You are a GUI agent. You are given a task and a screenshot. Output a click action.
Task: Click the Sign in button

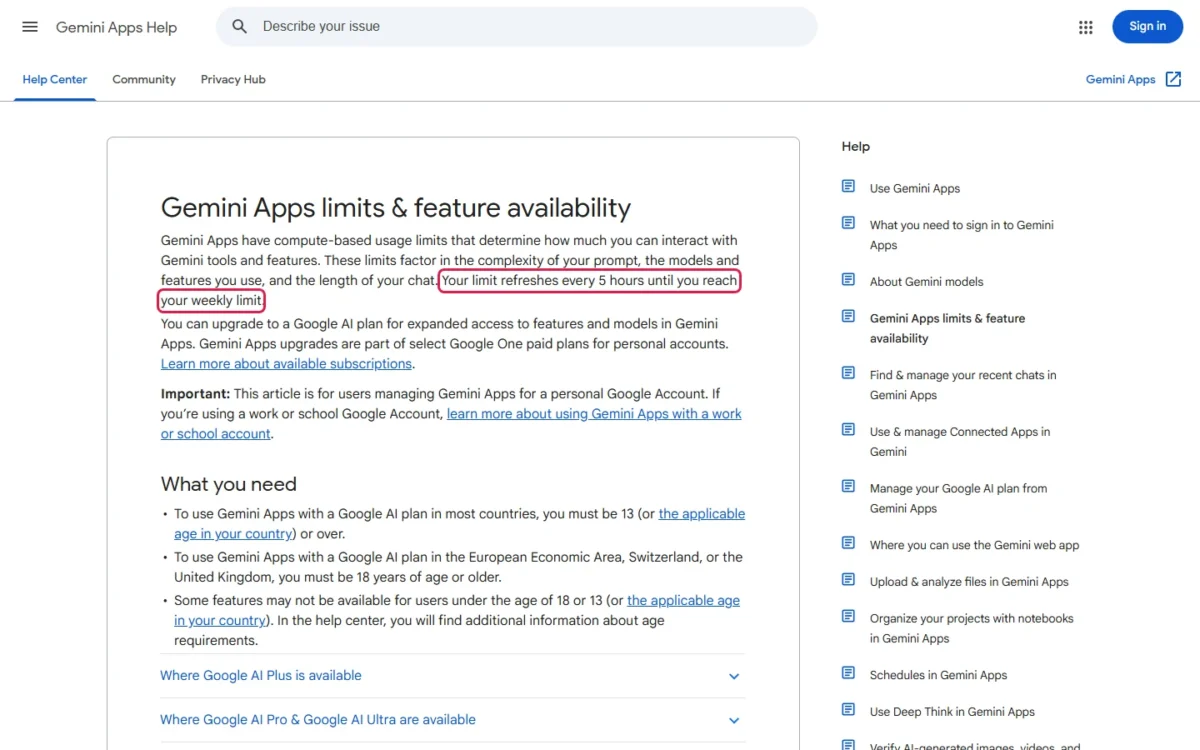1147,27
